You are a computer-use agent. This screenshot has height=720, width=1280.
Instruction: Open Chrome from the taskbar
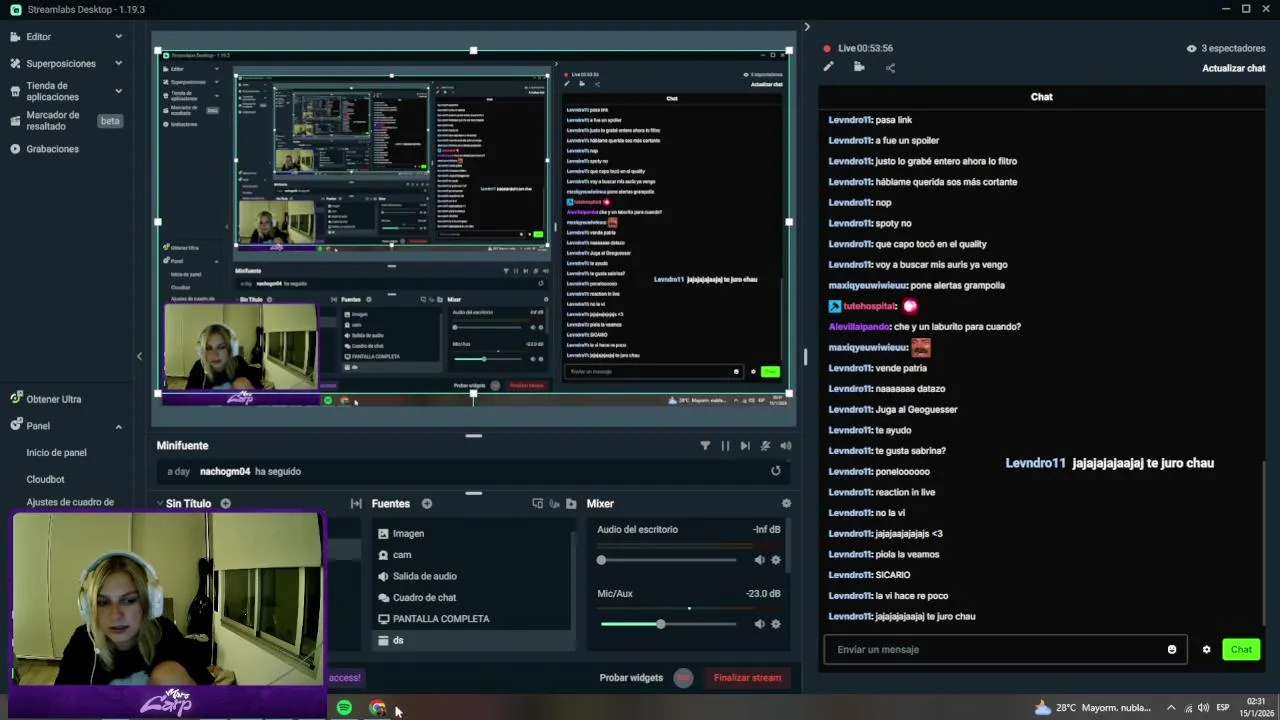[377, 708]
